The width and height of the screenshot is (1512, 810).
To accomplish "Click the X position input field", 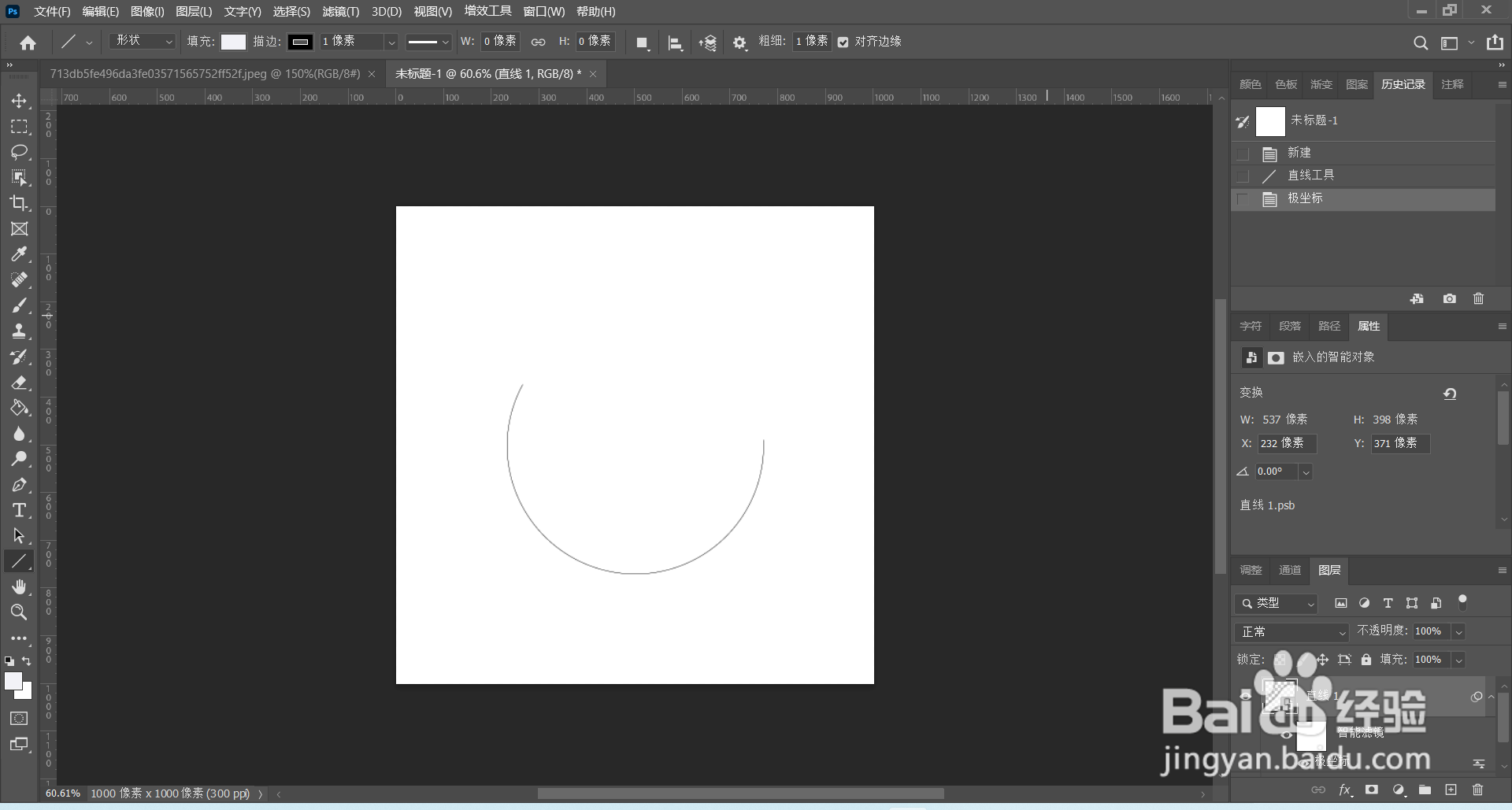I will pos(1287,444).
